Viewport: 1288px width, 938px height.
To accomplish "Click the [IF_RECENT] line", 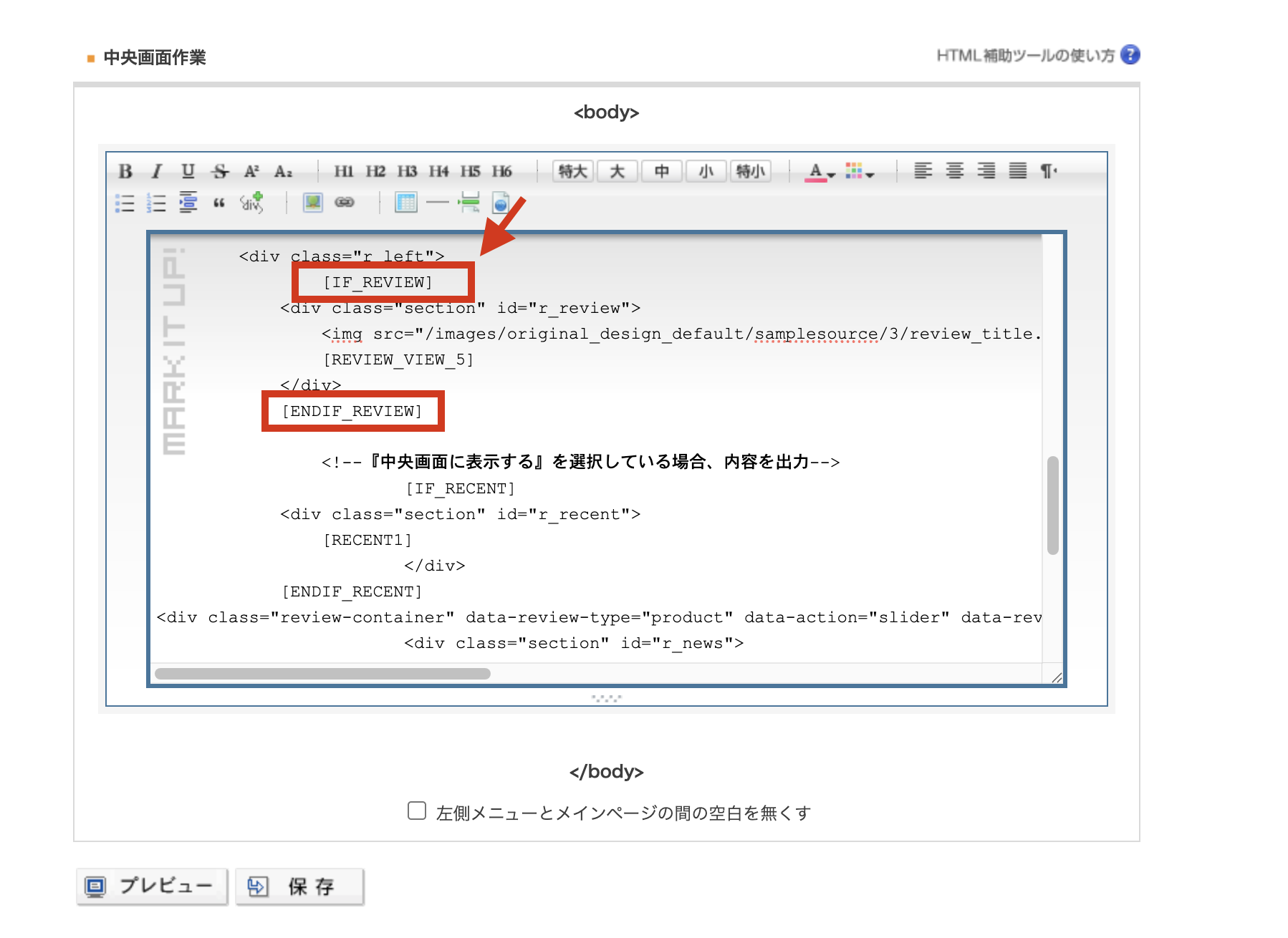I will pos(461,488).
